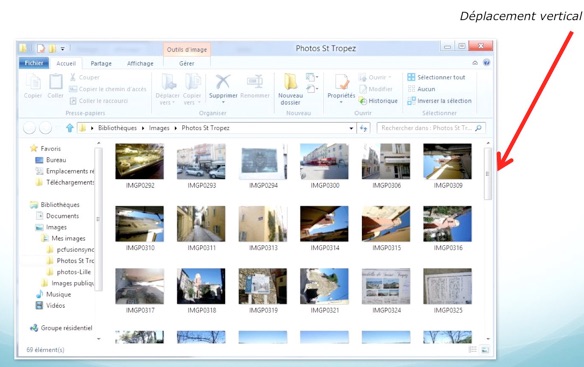The width and height of the screenshot is (584, 367).
Task: Open the address bar history dropdown
Action: pos(351,128)
